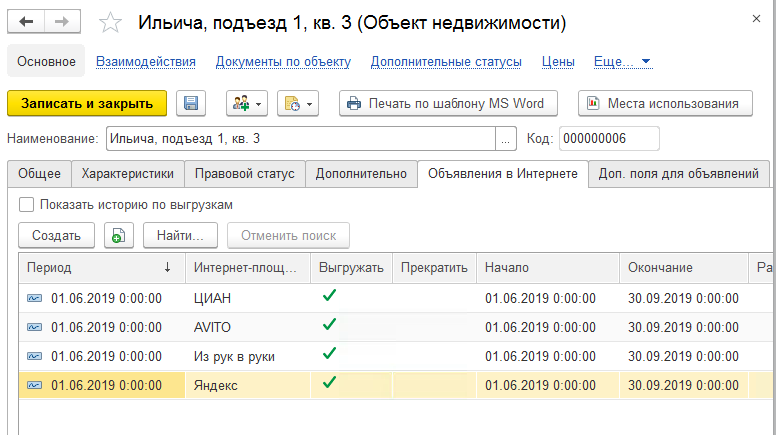Click the Прекратить column header

click(434, 268)
